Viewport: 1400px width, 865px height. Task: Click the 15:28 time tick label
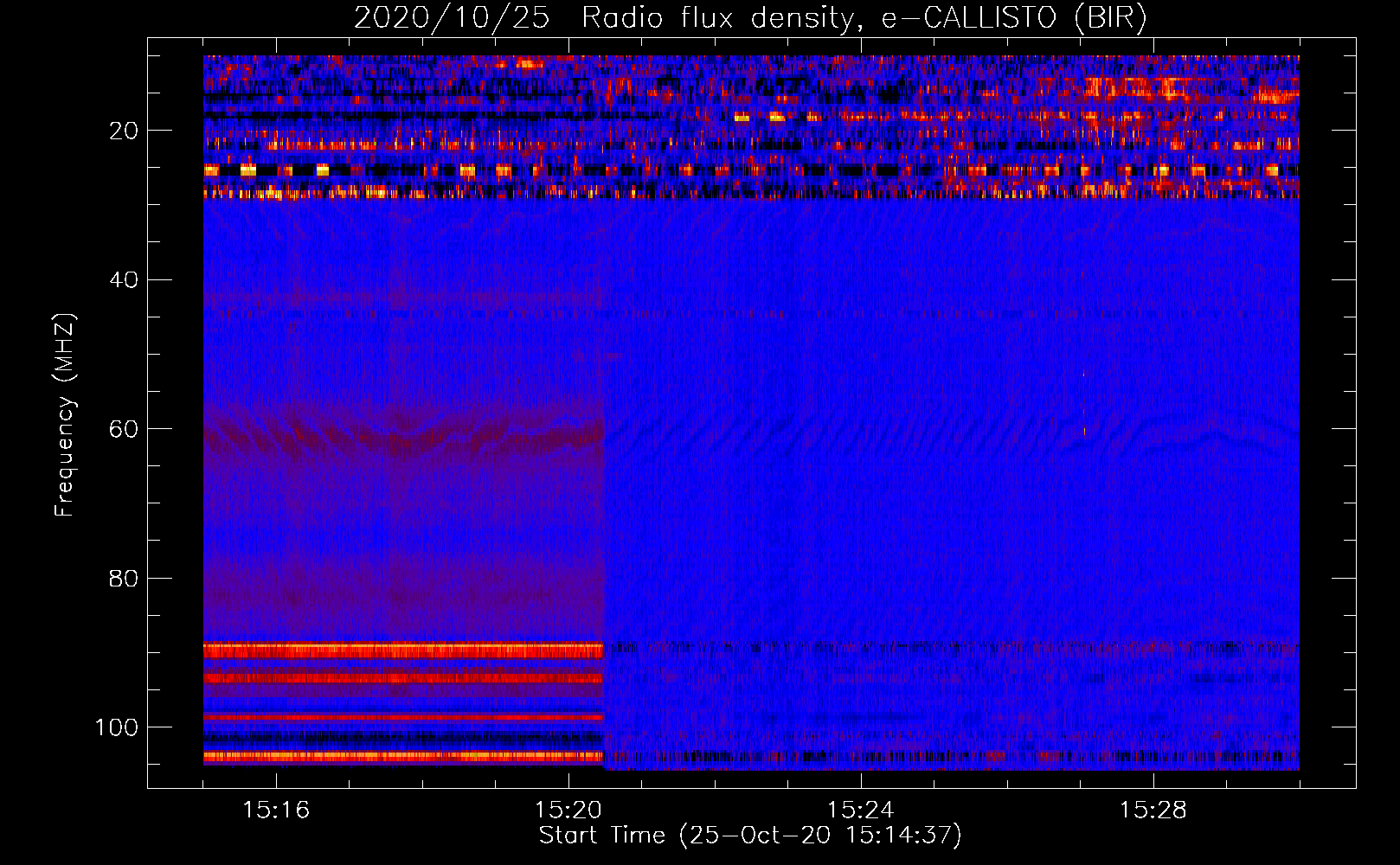click(x=1153, y=811)
